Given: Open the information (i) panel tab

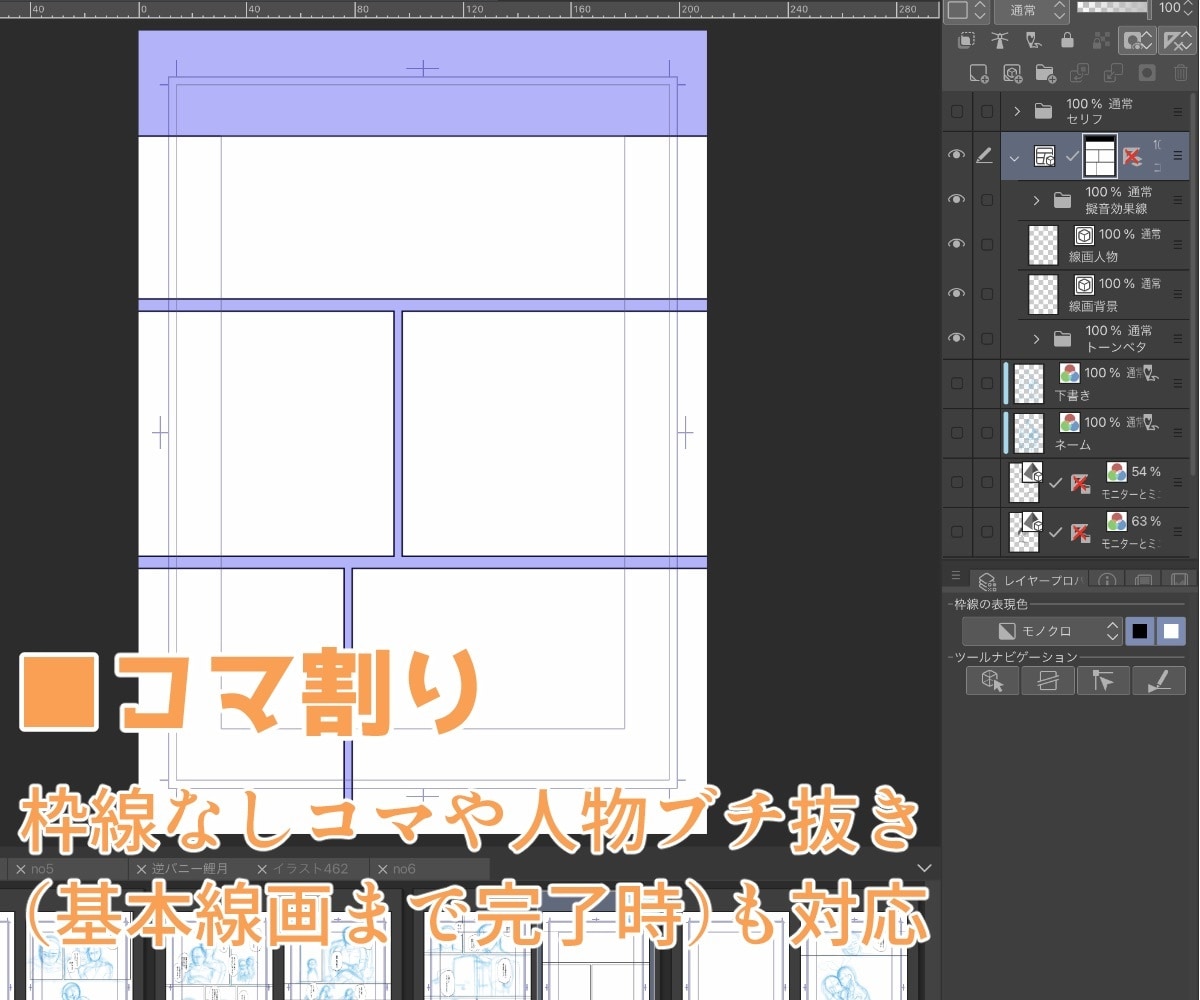Looking at the screenshot, I should (x=1107, y=580).
